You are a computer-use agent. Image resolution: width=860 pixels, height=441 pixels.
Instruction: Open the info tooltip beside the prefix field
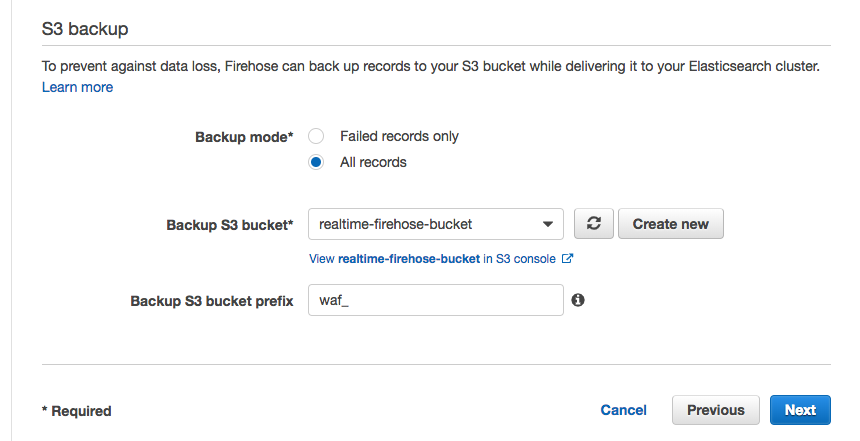tap(578, 300)
